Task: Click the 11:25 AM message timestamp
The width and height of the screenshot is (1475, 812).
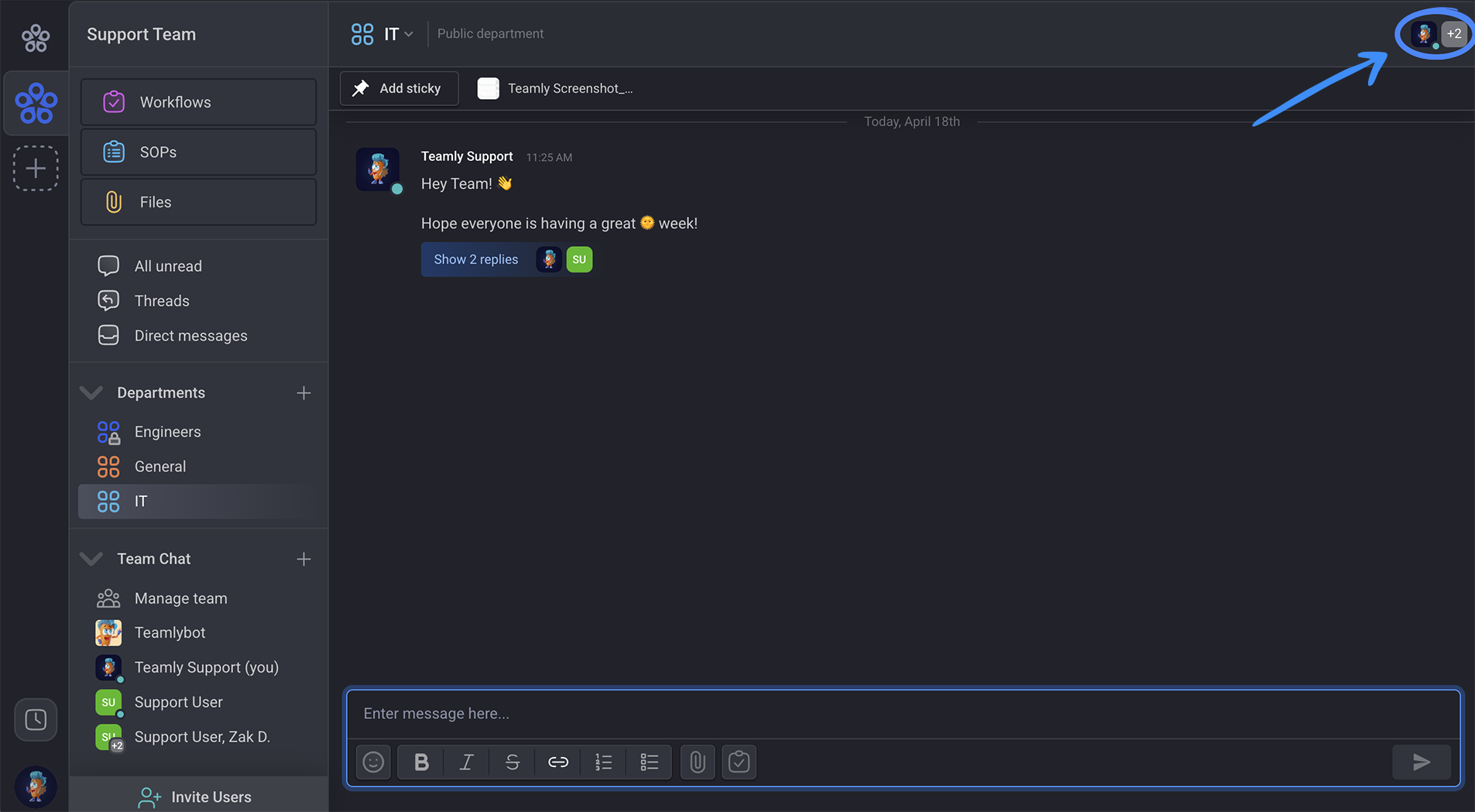Action: coord(549,157)
